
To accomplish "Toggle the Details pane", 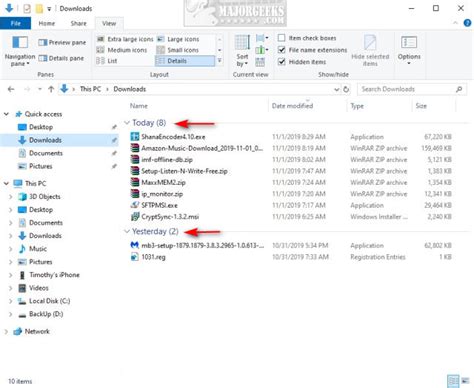I will point(61,58).
